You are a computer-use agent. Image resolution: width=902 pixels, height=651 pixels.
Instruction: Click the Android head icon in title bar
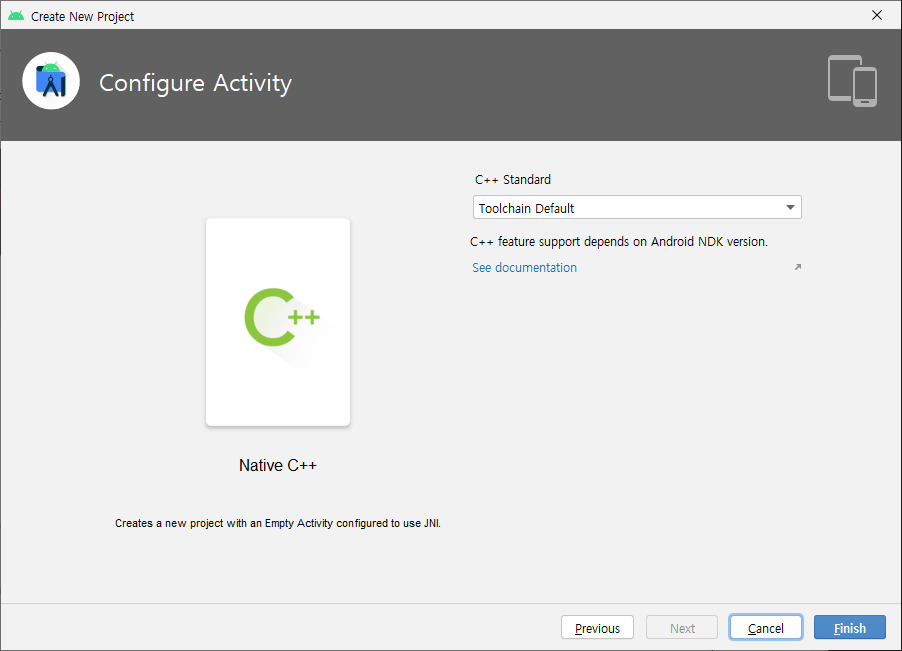(x=16, y=16)
